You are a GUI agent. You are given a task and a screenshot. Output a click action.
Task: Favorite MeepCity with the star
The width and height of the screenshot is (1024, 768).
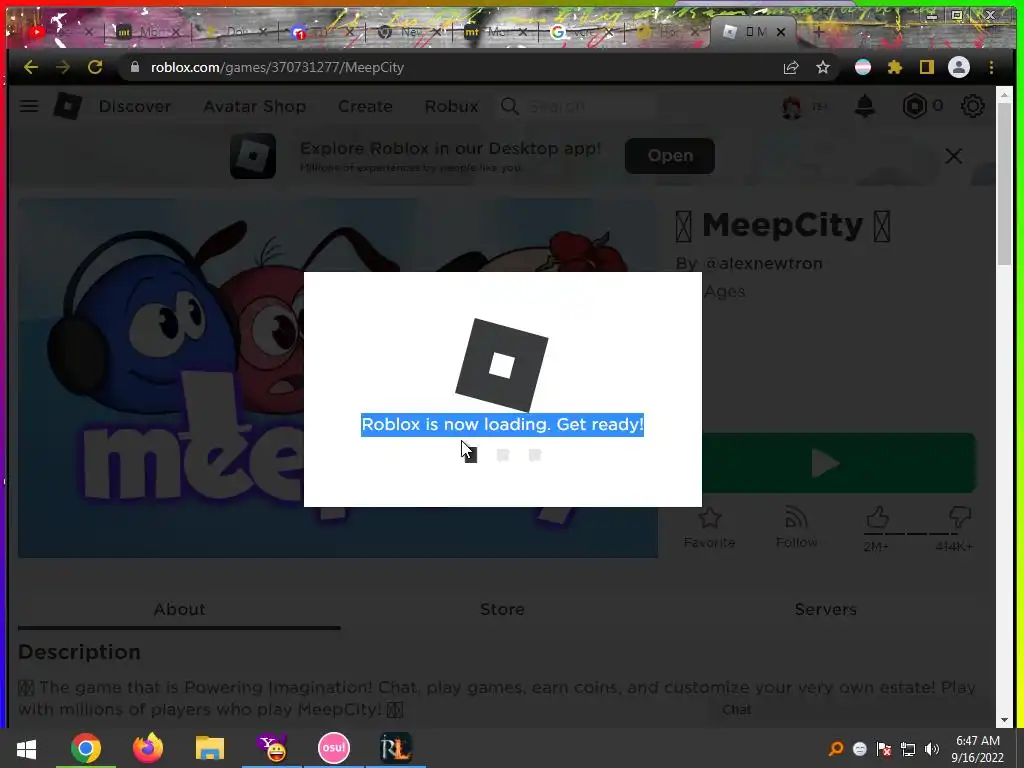coord(709,528)
